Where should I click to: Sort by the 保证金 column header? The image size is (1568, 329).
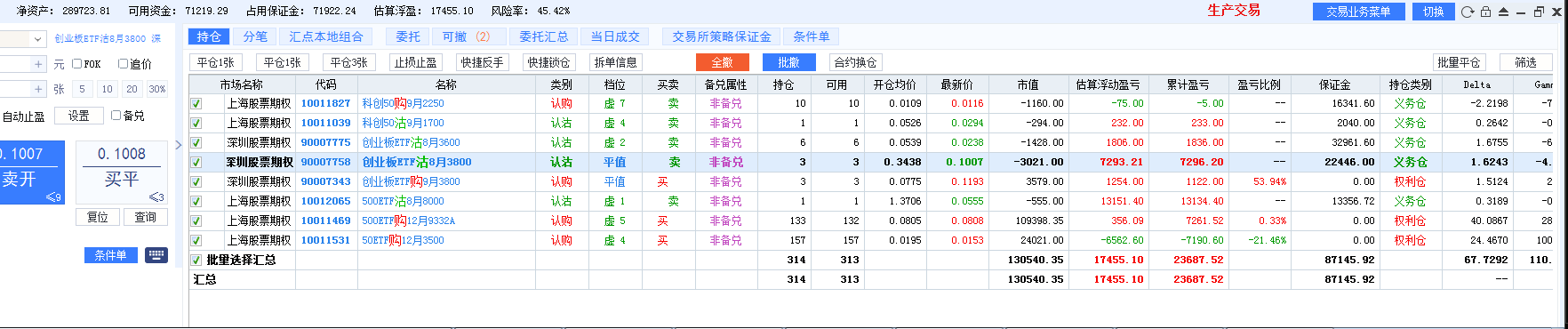pos(1335,84)
